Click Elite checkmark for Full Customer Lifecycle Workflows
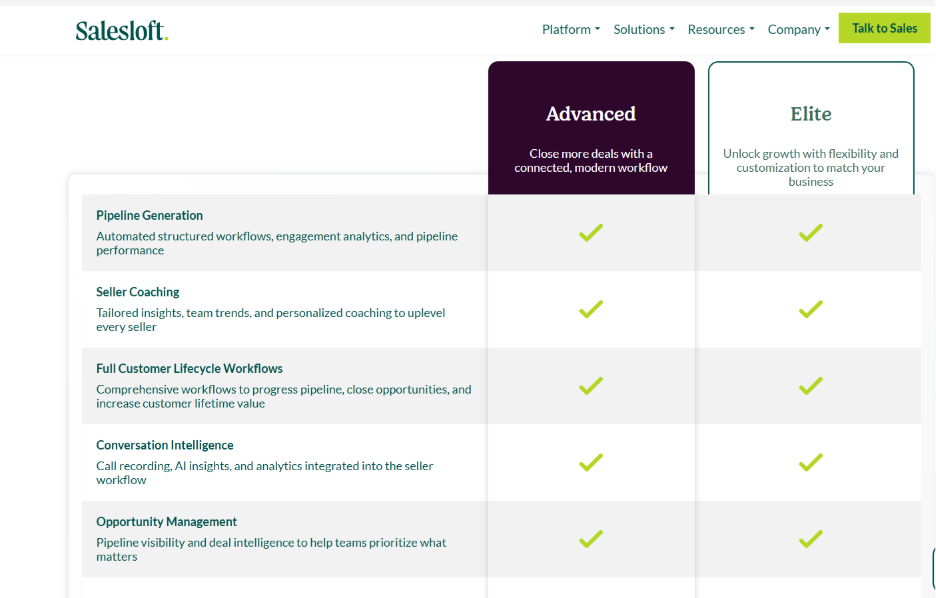Image resolution: width=936 pixels, height=598 pixels. point(811,386)
